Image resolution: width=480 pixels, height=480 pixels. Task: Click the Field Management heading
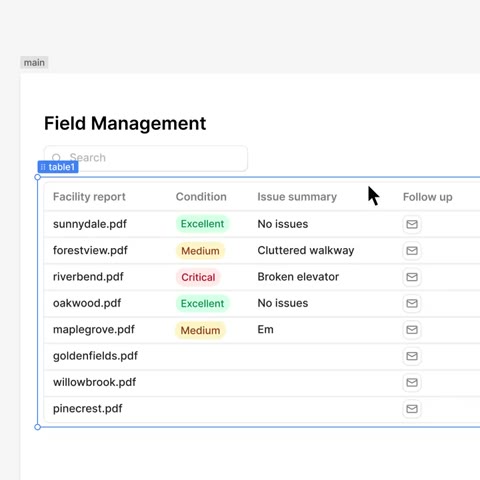pyautogui.click(x=125, y=123)
